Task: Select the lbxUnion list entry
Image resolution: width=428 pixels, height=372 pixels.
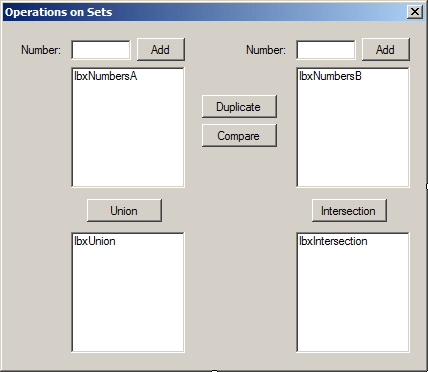Action: [95, 241]
